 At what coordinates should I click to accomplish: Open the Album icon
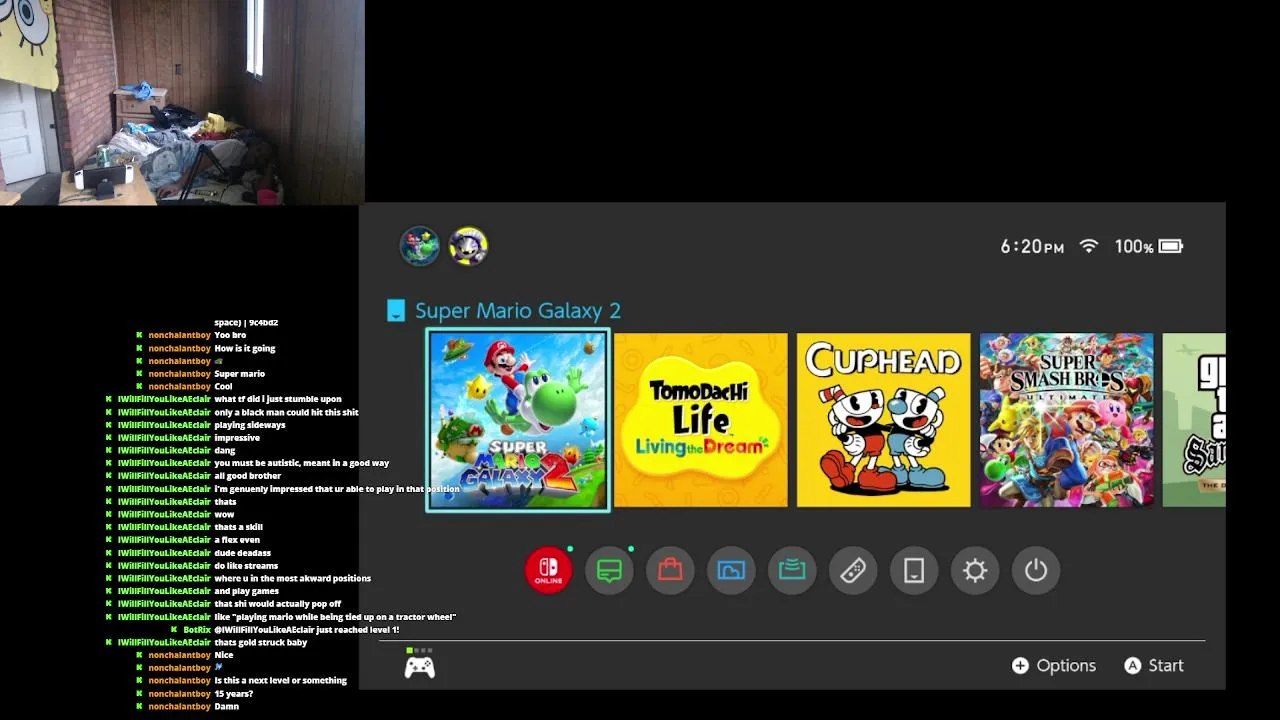pyautogui.click(x=731, y=570)
